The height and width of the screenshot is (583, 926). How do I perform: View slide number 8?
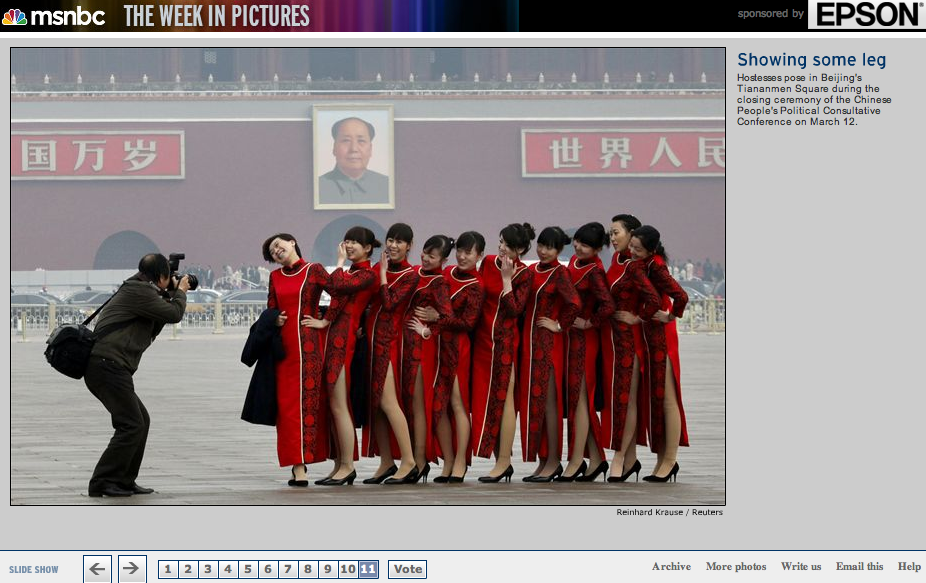[x=308, y=569]
